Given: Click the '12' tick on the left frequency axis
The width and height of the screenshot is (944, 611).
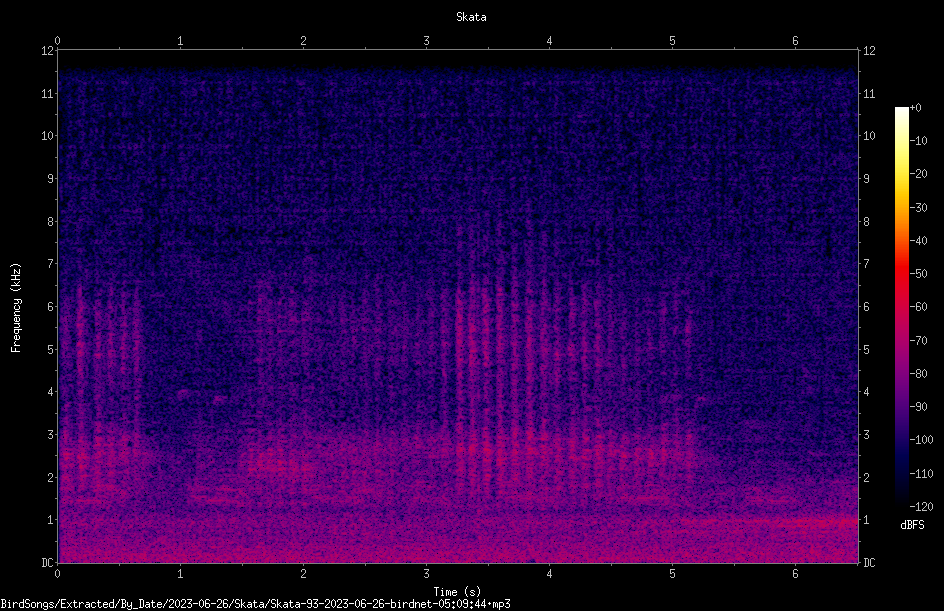Looking at the screenshot, I should coord(47,51).
